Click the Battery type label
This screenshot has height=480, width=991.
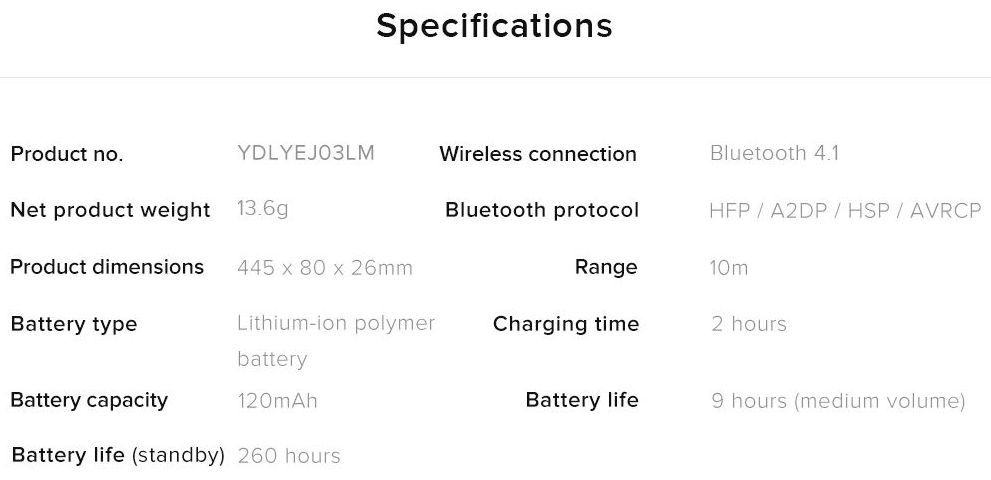(x=73, y=324)
